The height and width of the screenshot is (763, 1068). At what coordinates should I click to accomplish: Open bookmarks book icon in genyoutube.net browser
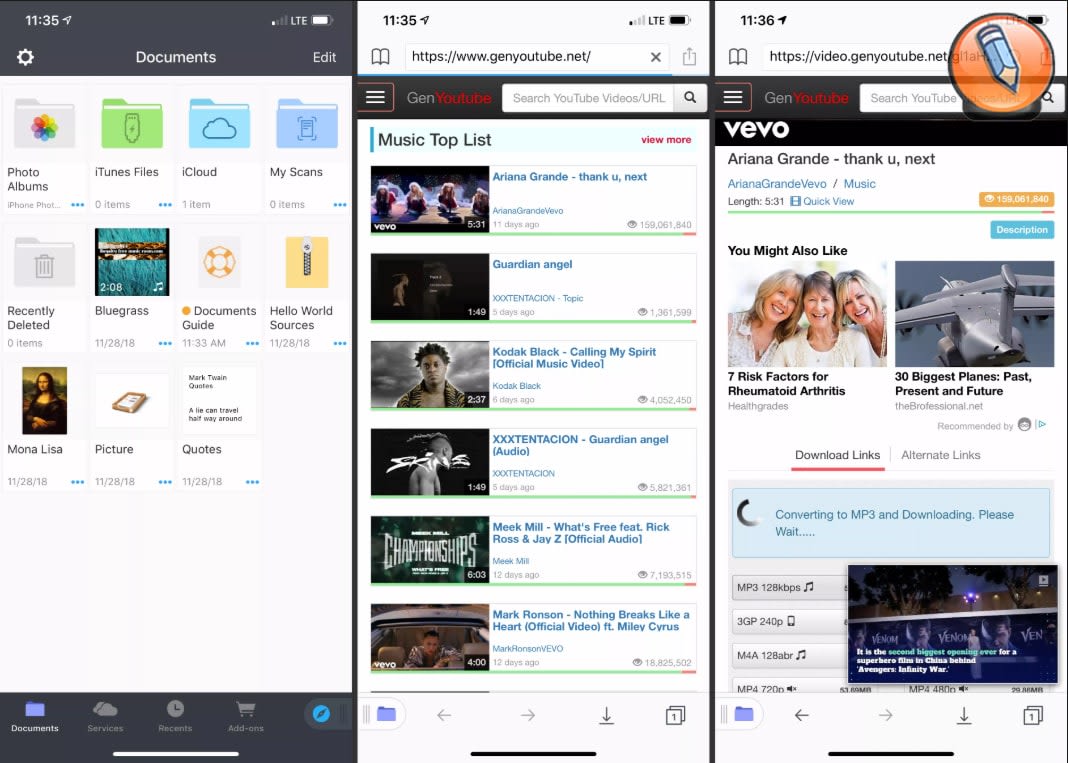[x=380, y=57]
